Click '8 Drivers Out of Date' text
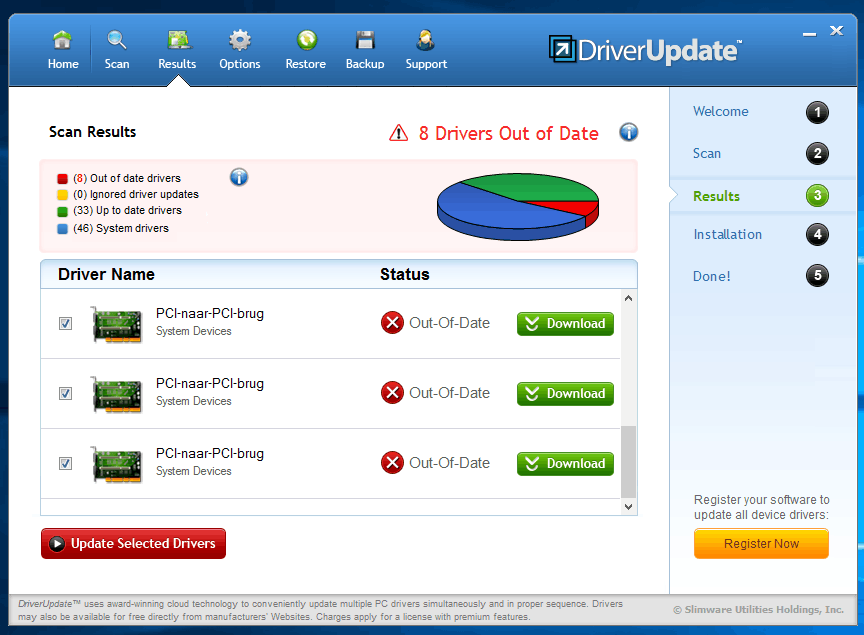Screen dimensions: 864x635 [x=508, y=133]
